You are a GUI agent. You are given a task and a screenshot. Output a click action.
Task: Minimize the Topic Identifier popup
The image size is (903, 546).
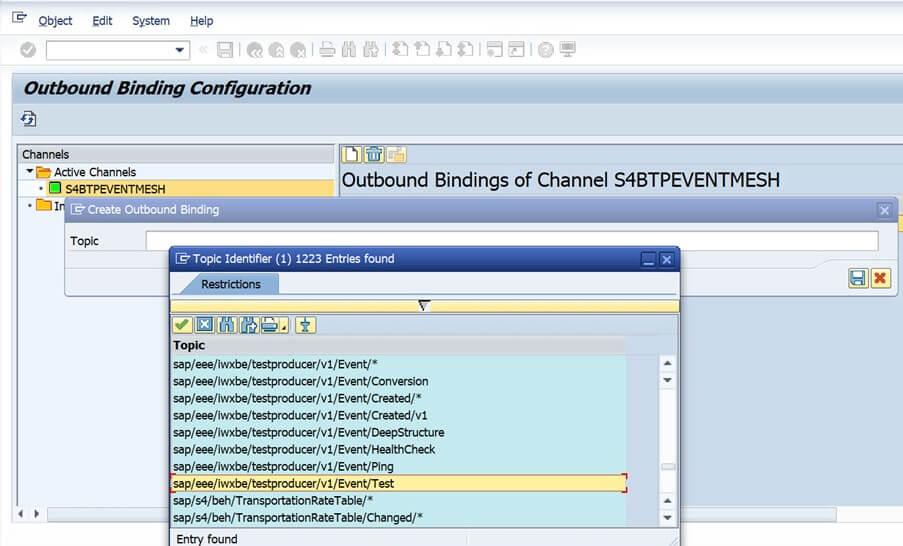[648, 260]
